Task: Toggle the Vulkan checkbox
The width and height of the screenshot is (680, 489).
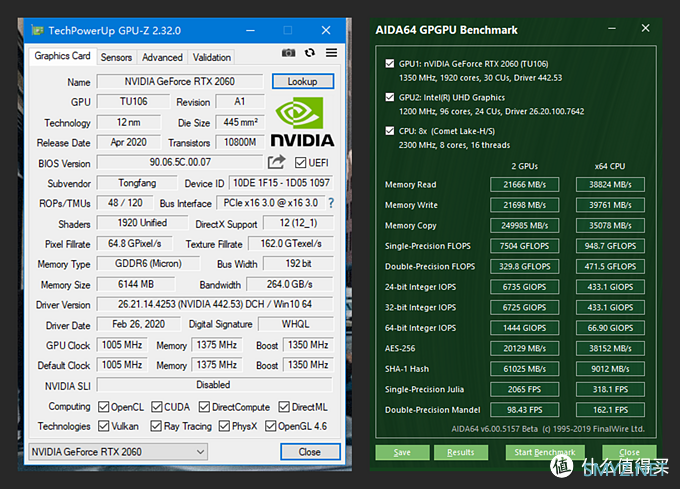Action: [x=103, y=426]
